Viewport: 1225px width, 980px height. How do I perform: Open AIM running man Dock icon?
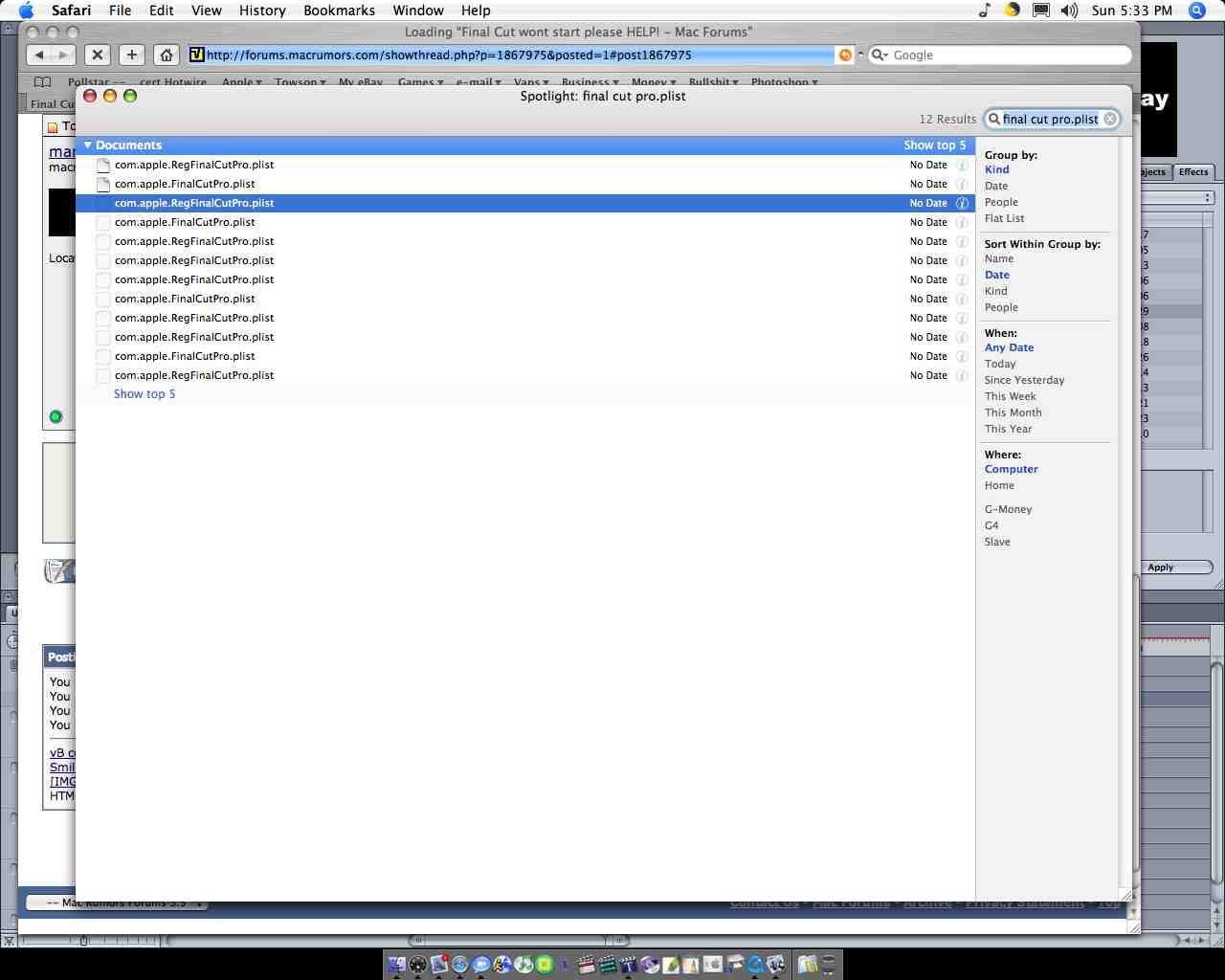pos(502,964)
